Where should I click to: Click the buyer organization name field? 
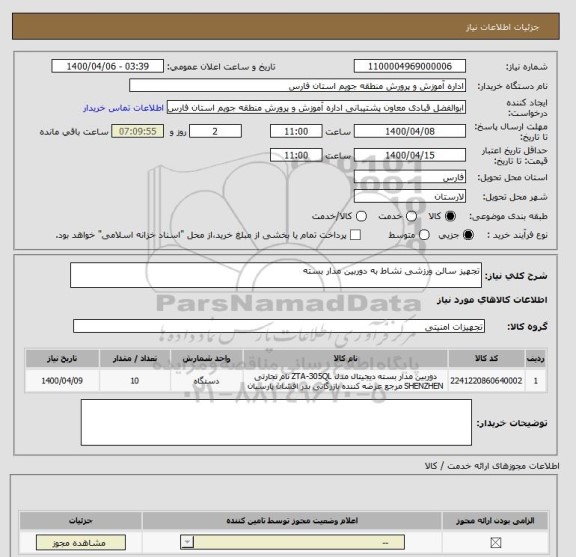[x=298, y=86]
